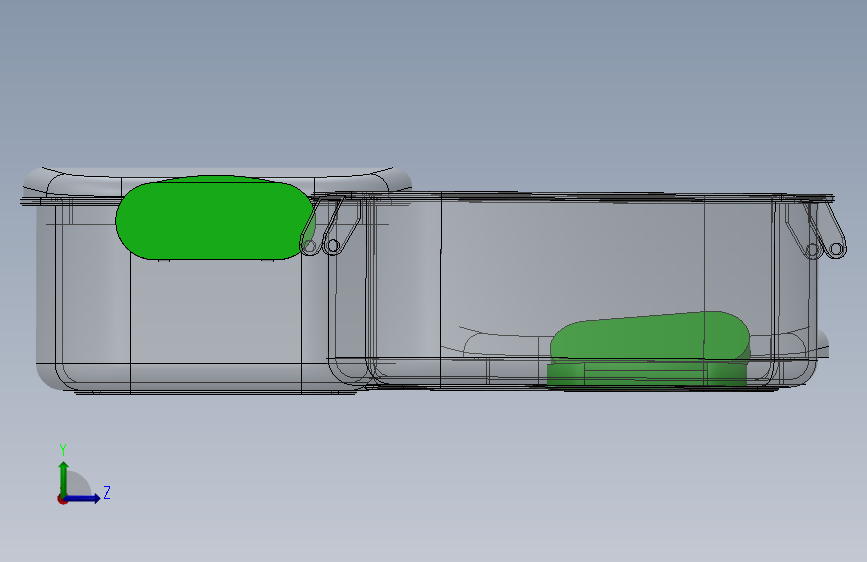Click the blue Z axis arrow of triad
867x562 pixels.
pos(83,498)
